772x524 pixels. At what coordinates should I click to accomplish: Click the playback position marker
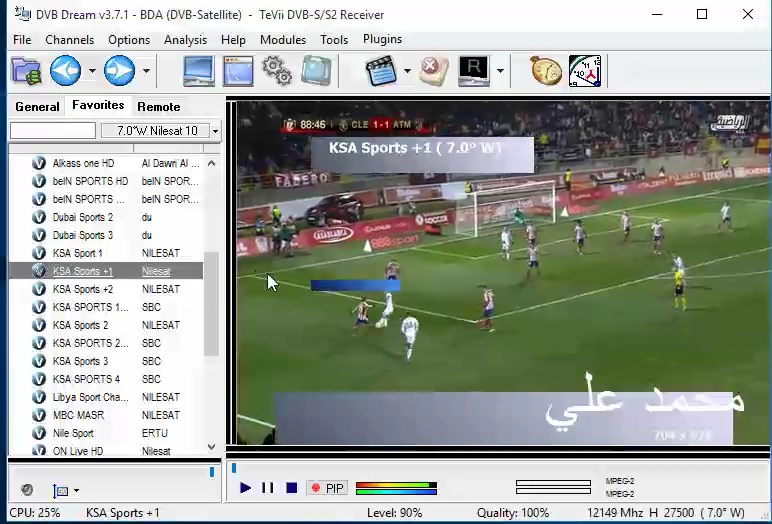pyautogui.click(x=234, y=468)
